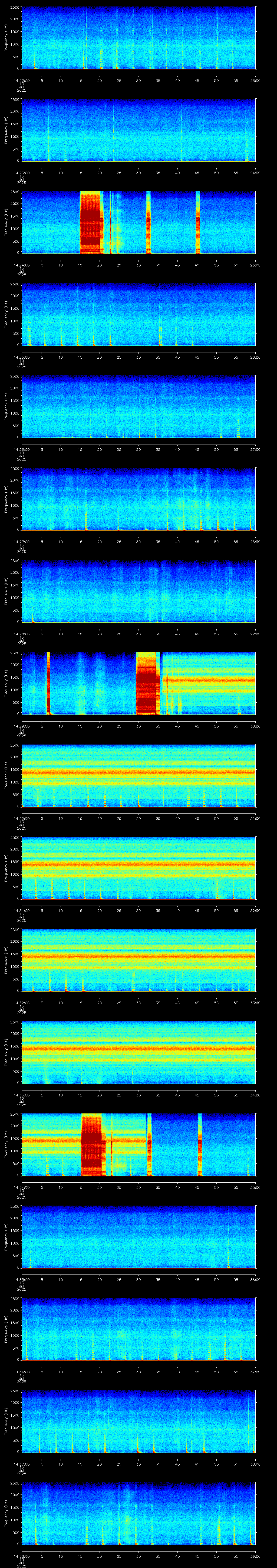The height and width of the screenshot is (1568, 277).
Task: Click the 23:00 end time label
Action: [255, 80]
